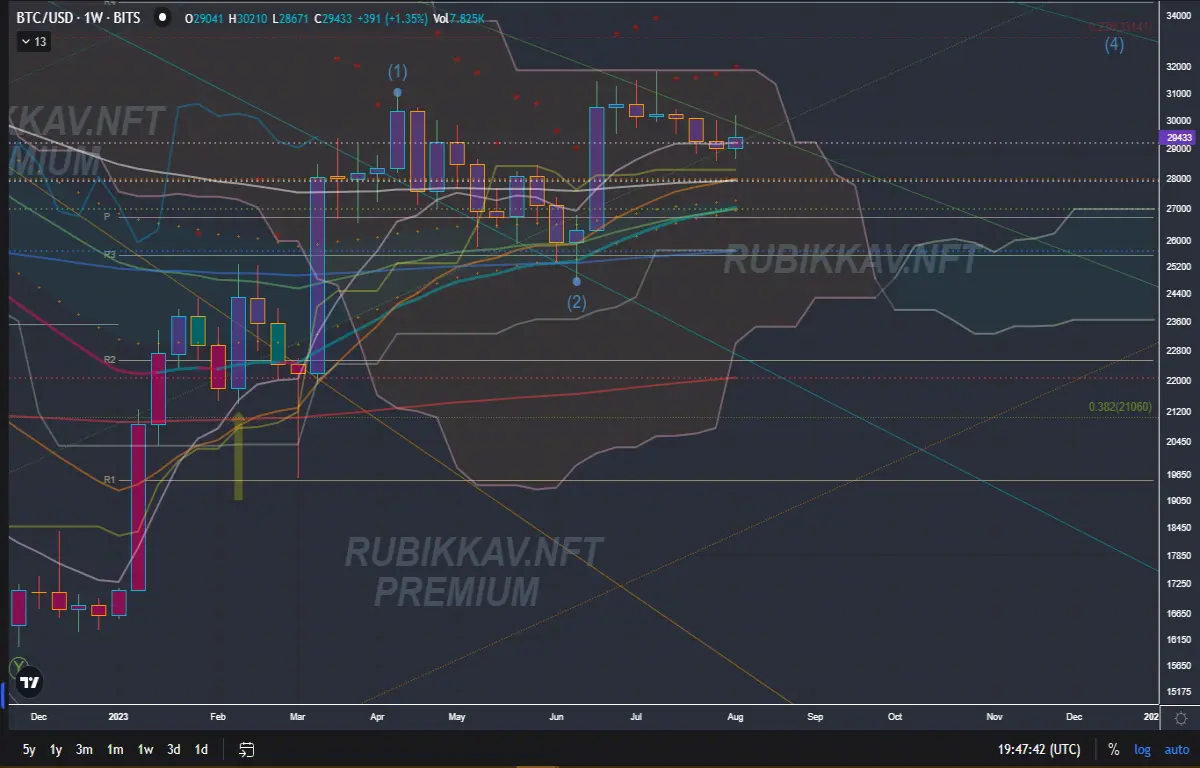The image size is (1200, 768).
Task: Click the +391 (+1.35%) change value
Action: 394,18
